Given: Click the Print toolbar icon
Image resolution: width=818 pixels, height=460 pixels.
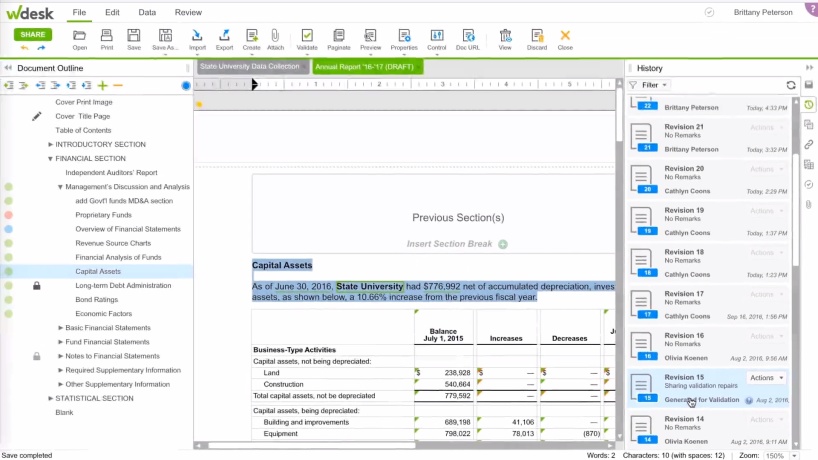Looking at the screenshot, I should tap(106, 40).
